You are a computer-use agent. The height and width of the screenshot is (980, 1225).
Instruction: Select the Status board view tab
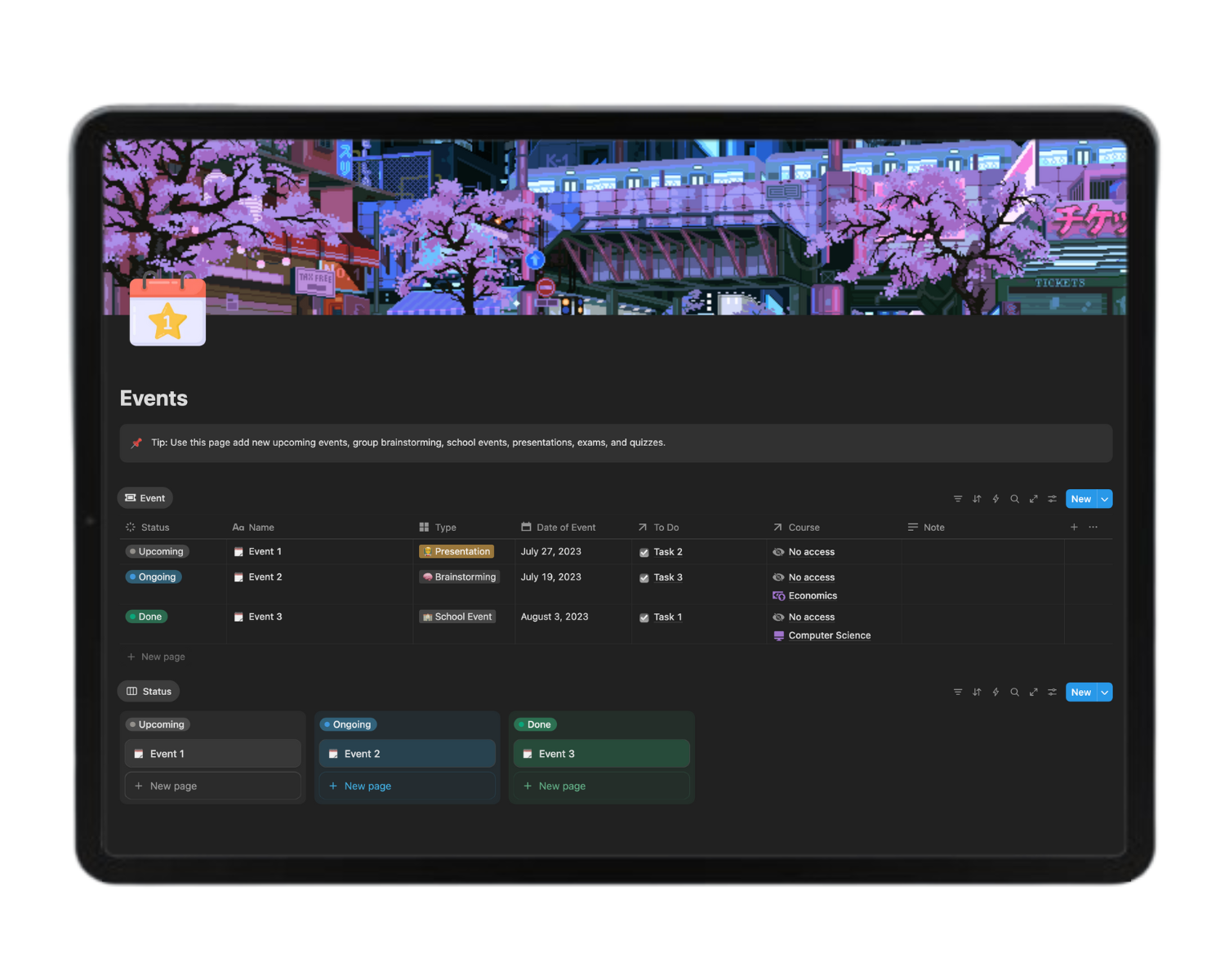[x=149, y=692]
